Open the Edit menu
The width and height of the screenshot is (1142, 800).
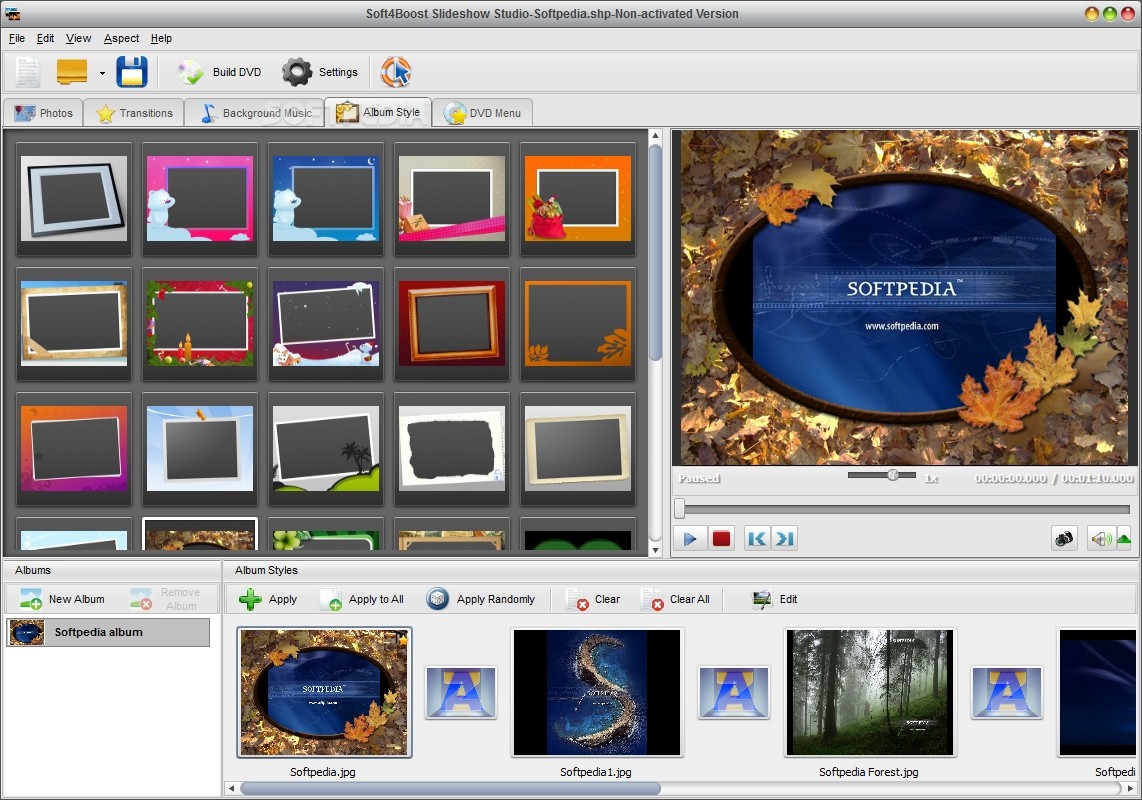(45, 39)
